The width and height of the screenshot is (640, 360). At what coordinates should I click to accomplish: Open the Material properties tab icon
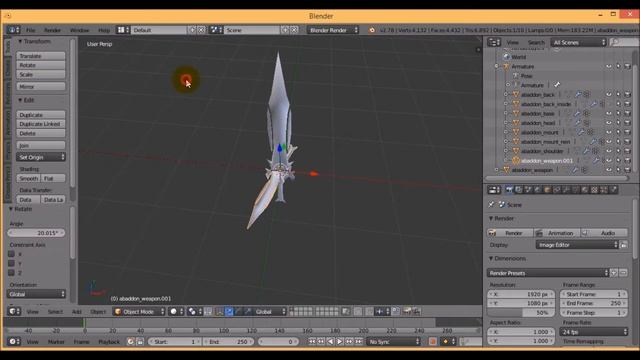[585, 190]
